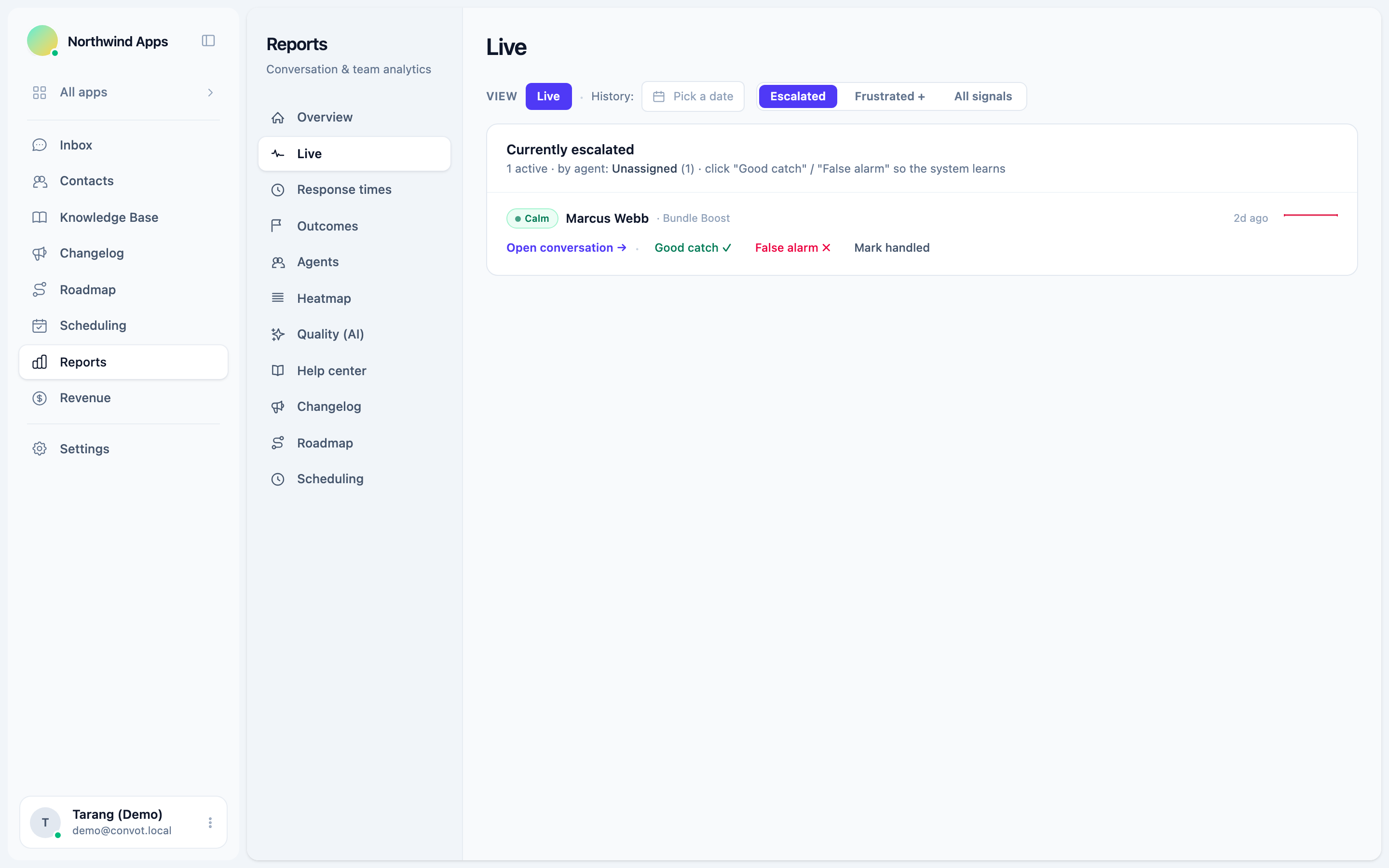Open the Outcomes report

point(354,226)
